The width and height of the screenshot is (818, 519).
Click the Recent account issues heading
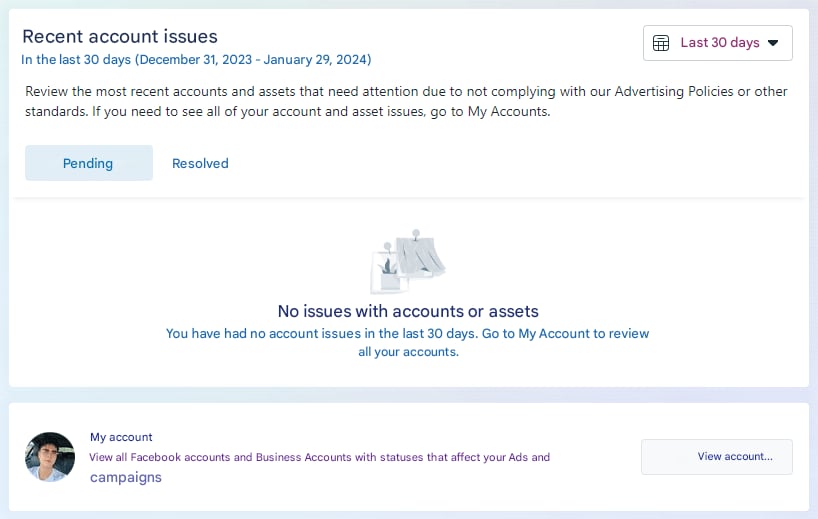click(120, 37)
